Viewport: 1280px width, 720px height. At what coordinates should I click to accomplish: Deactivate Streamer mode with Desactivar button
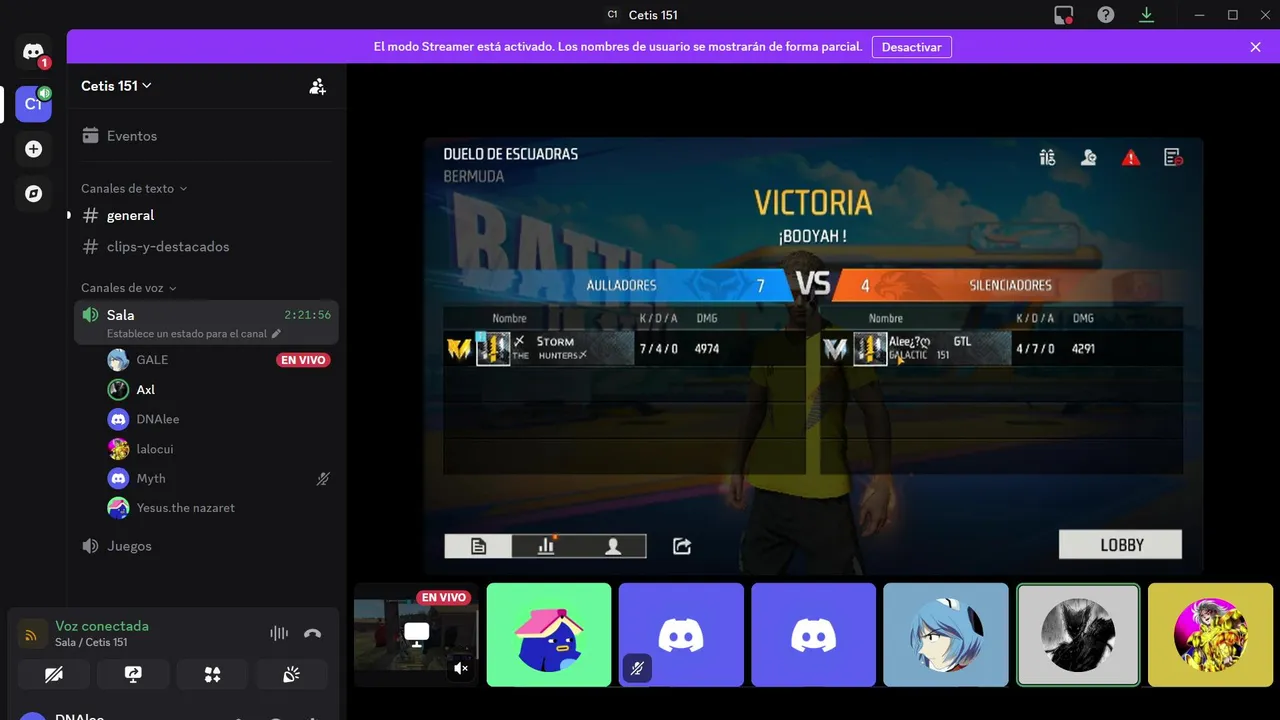(x=912, y=47)
